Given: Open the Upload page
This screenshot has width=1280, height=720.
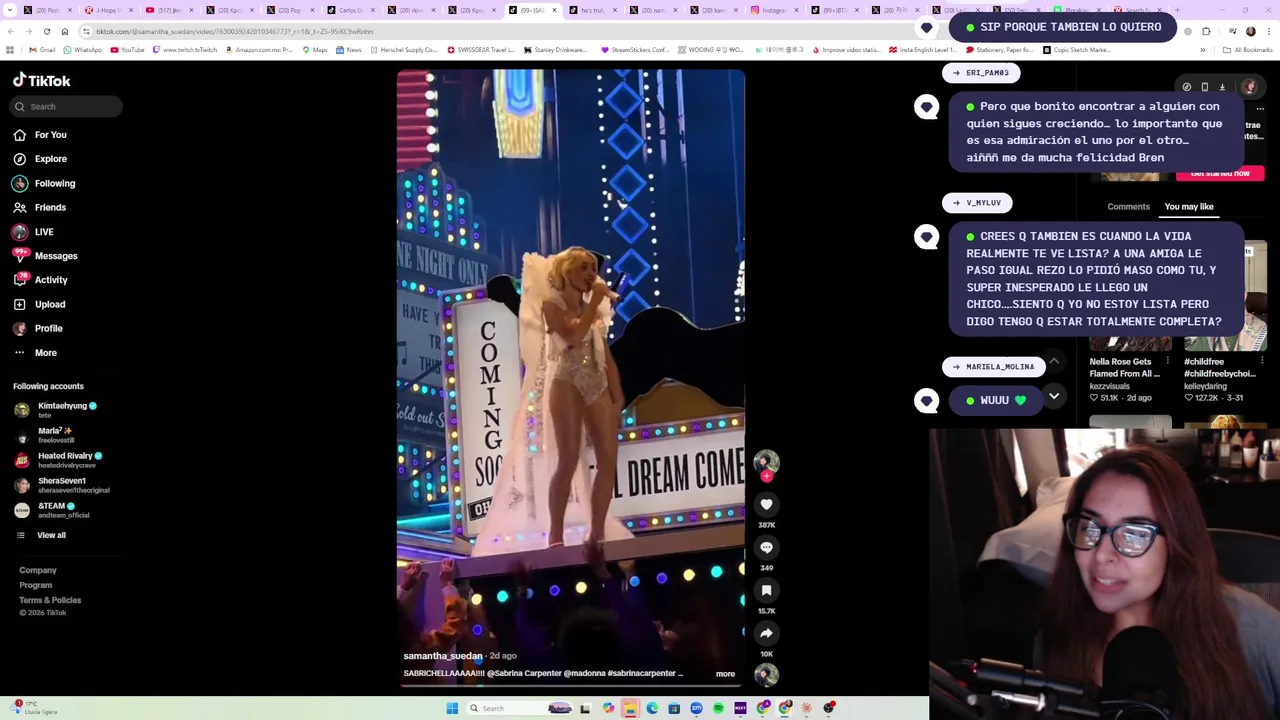Looking at the screenshot, I should 40,304.
